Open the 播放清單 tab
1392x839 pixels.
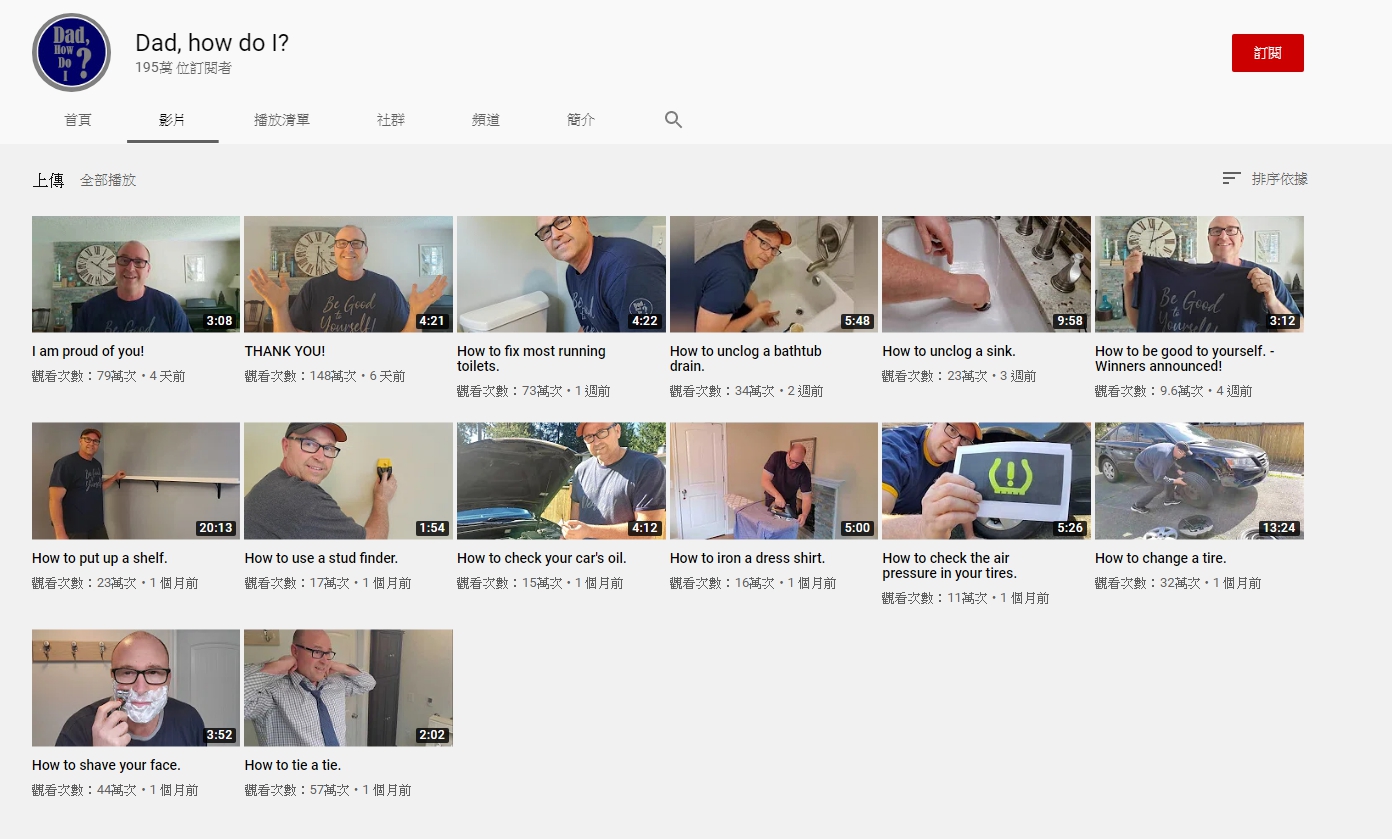click(x=282, y=120)
